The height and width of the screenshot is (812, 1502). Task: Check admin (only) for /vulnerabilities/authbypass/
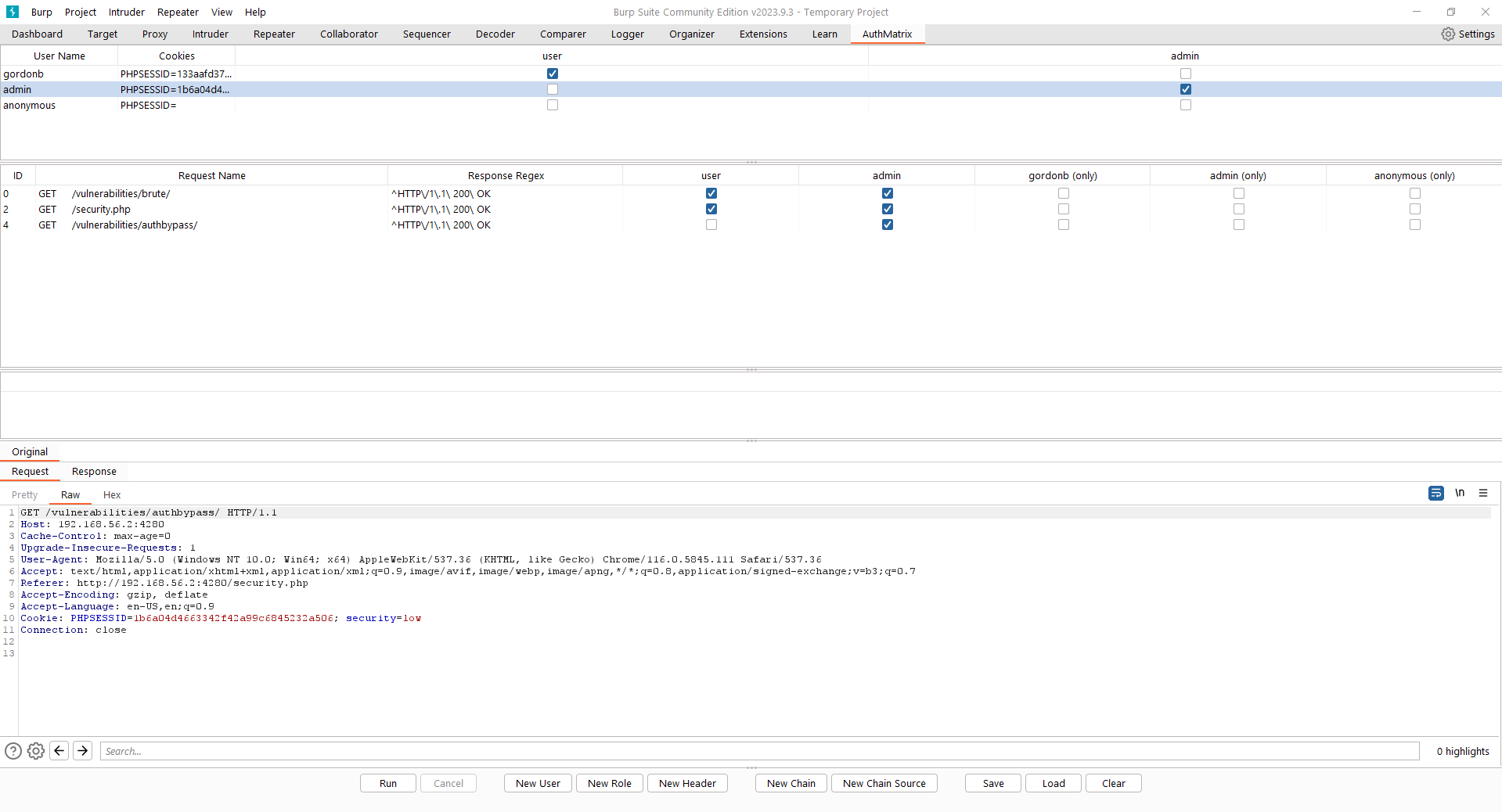coord(1239,225)
